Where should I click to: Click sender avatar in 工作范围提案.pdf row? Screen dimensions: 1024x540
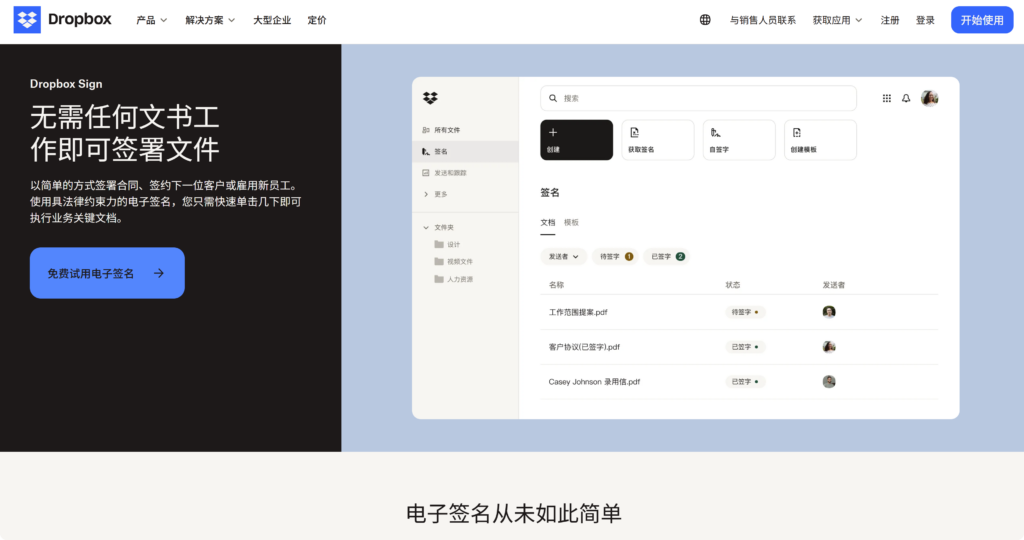coord(829,311)
